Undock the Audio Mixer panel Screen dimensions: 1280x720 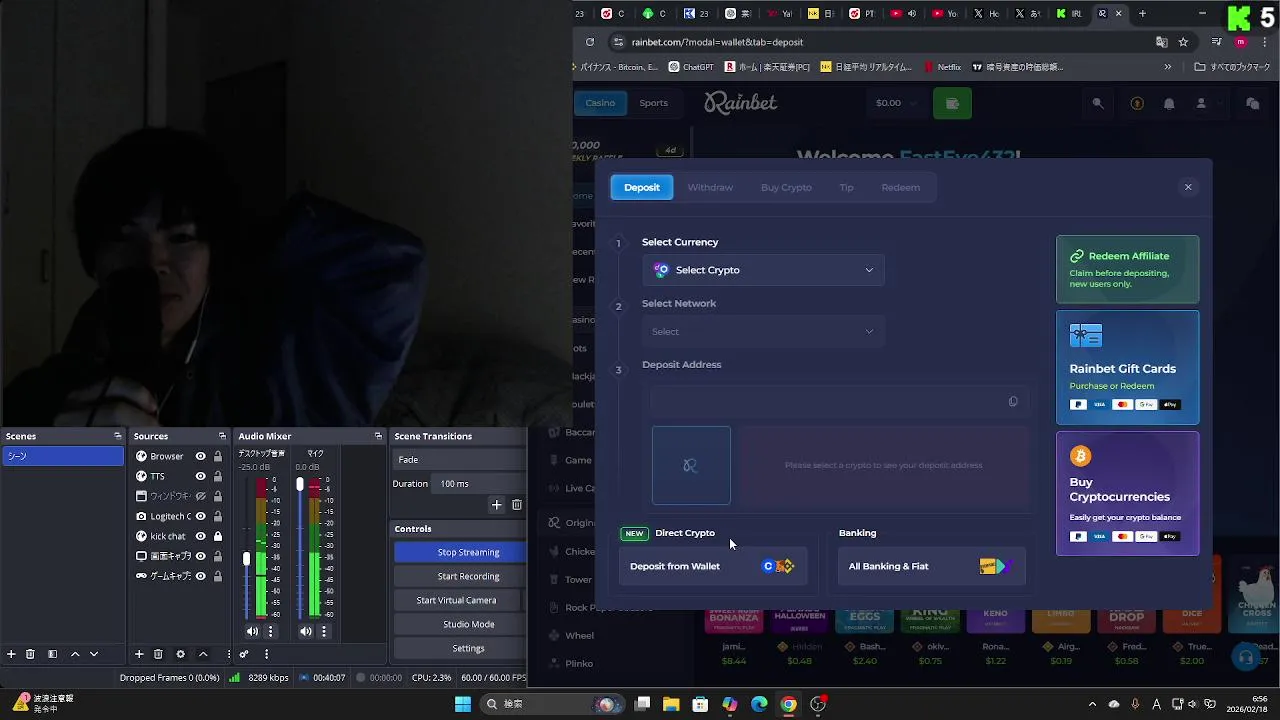tap(378, 436)
